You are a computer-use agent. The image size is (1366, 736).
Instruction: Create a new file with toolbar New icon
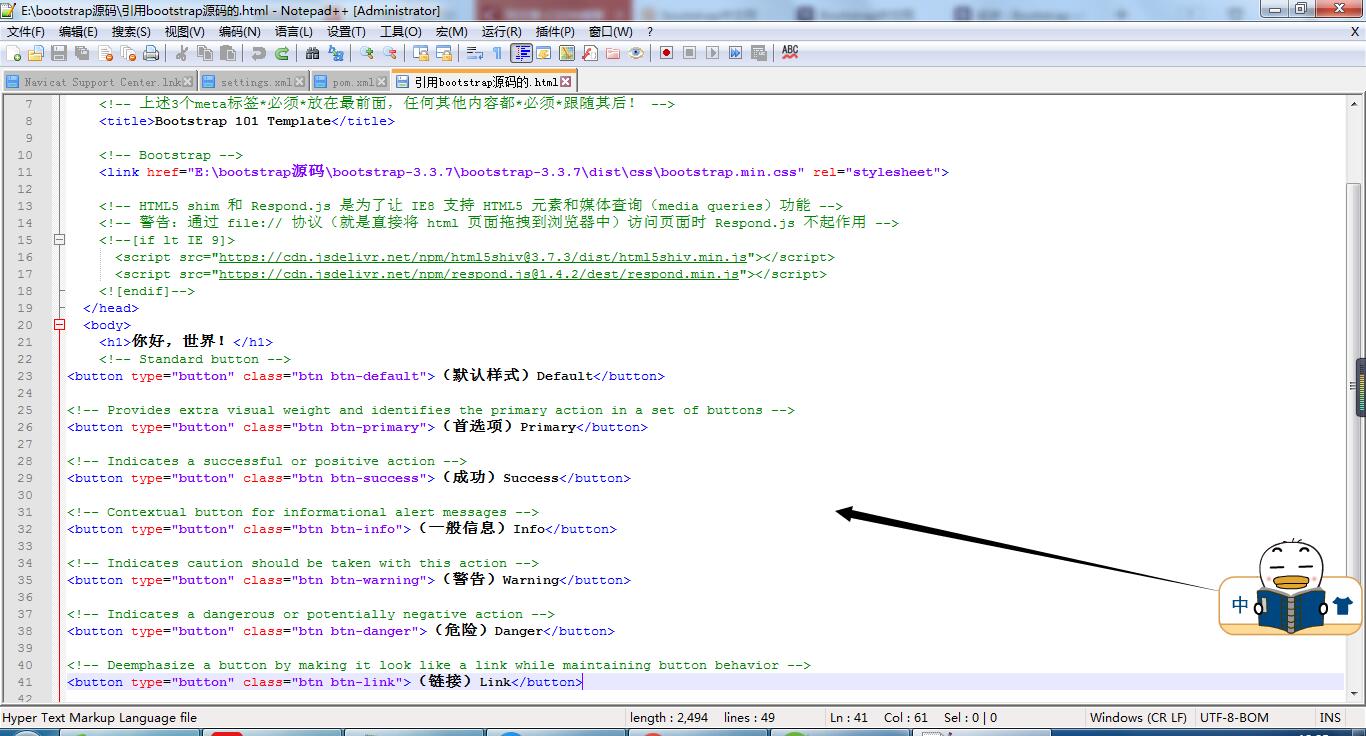click(14, 53)
